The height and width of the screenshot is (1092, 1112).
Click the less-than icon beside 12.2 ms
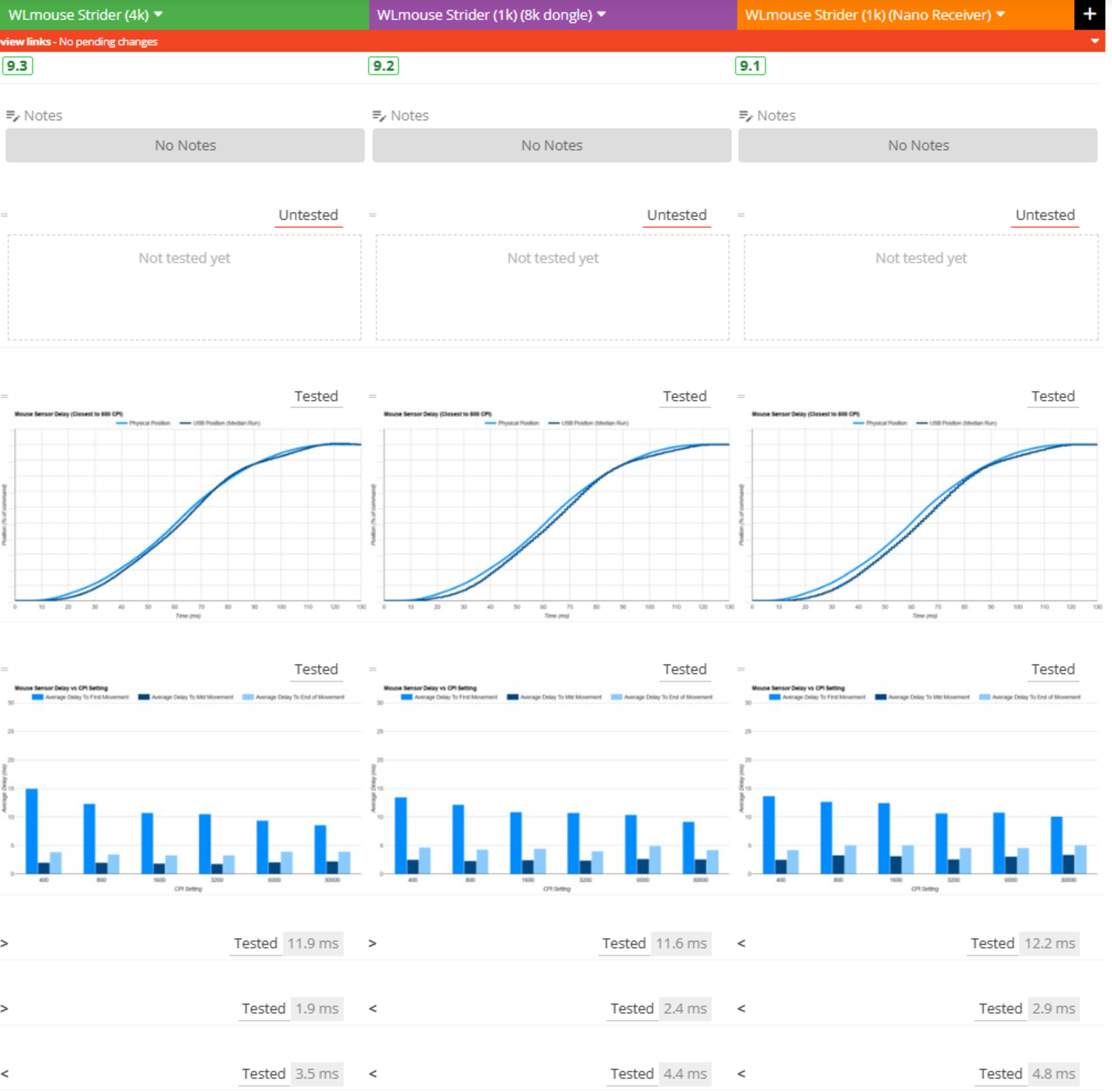tap(741, 943)
